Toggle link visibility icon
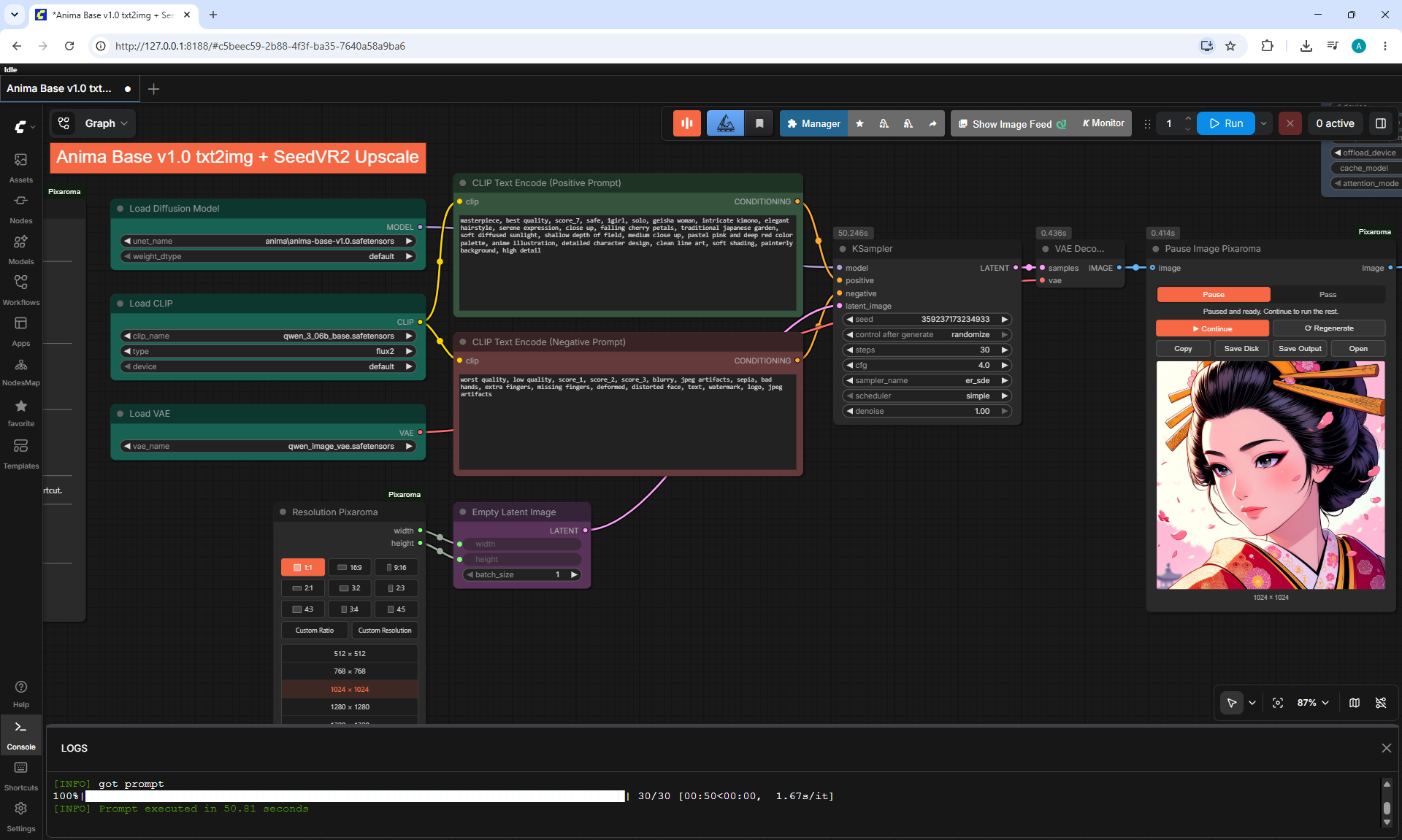Image resolution: width=1402 pixels, height=840 pixels. tap(1381, 703)
